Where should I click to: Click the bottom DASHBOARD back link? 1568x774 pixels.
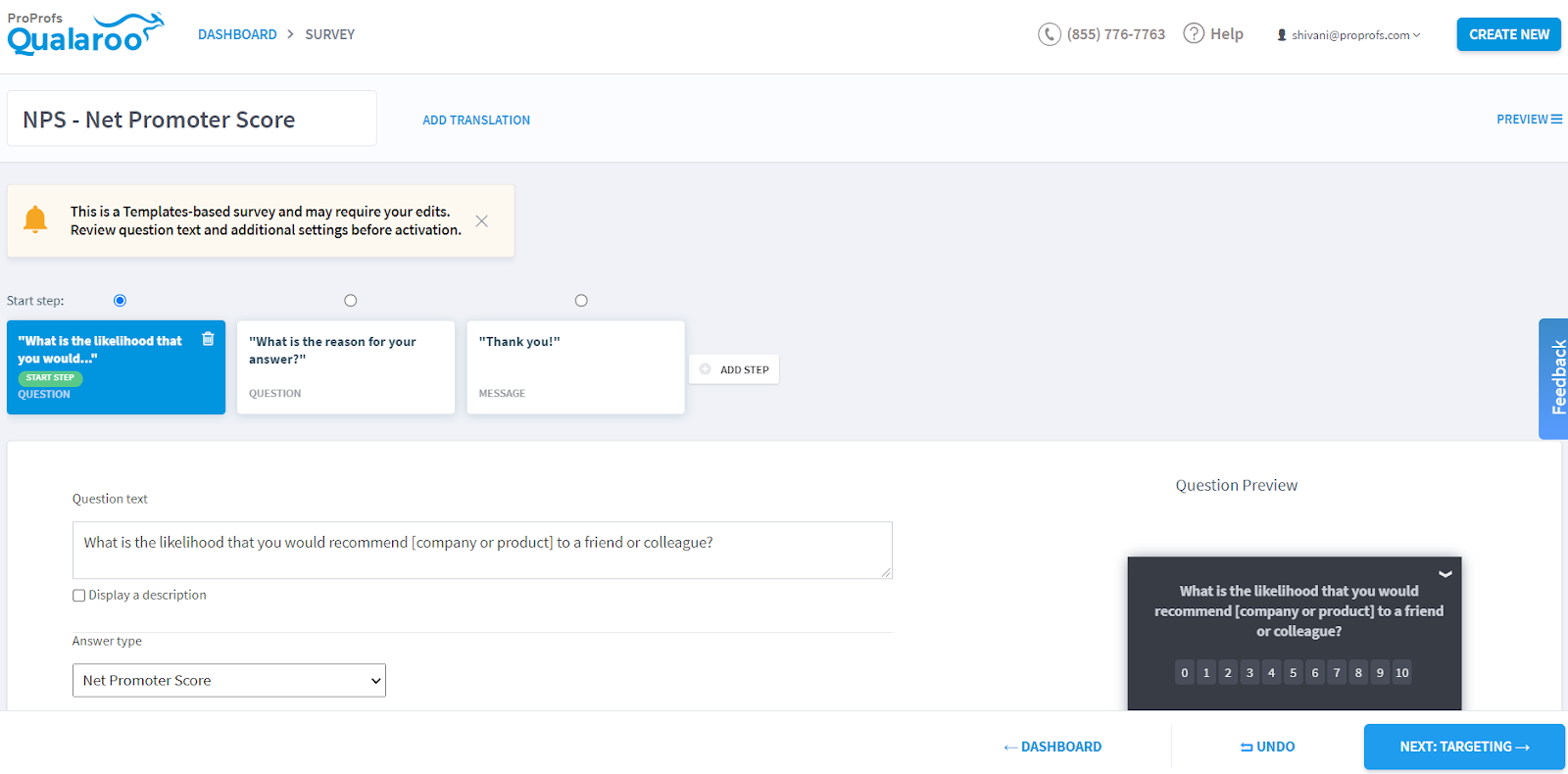point(1053,747)
